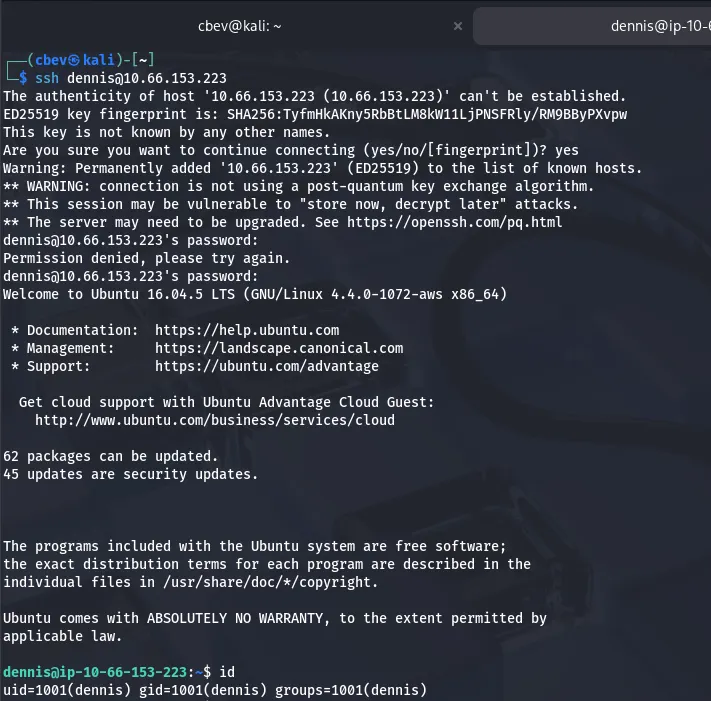Click the ssh dennis@10.66.153.223 command text
This screenshot has height=701, width=711.
click(131, 78)
